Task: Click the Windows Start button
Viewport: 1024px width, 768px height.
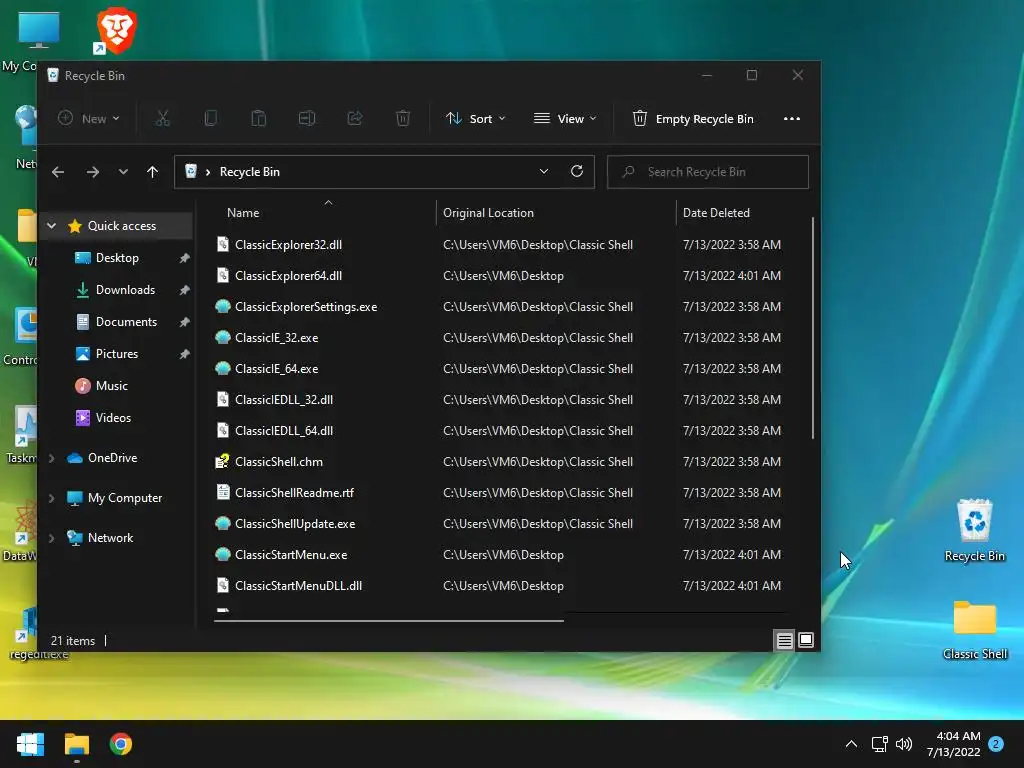Action: (x=30, y=744)
